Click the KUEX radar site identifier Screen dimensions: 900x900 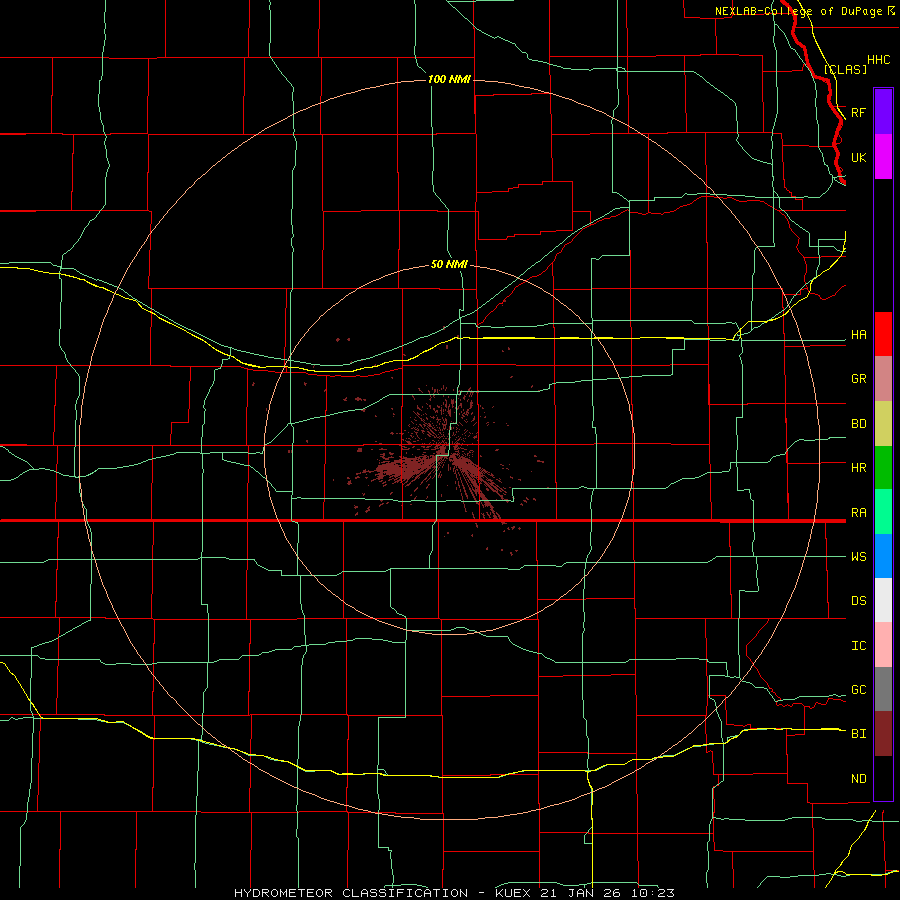513,893
